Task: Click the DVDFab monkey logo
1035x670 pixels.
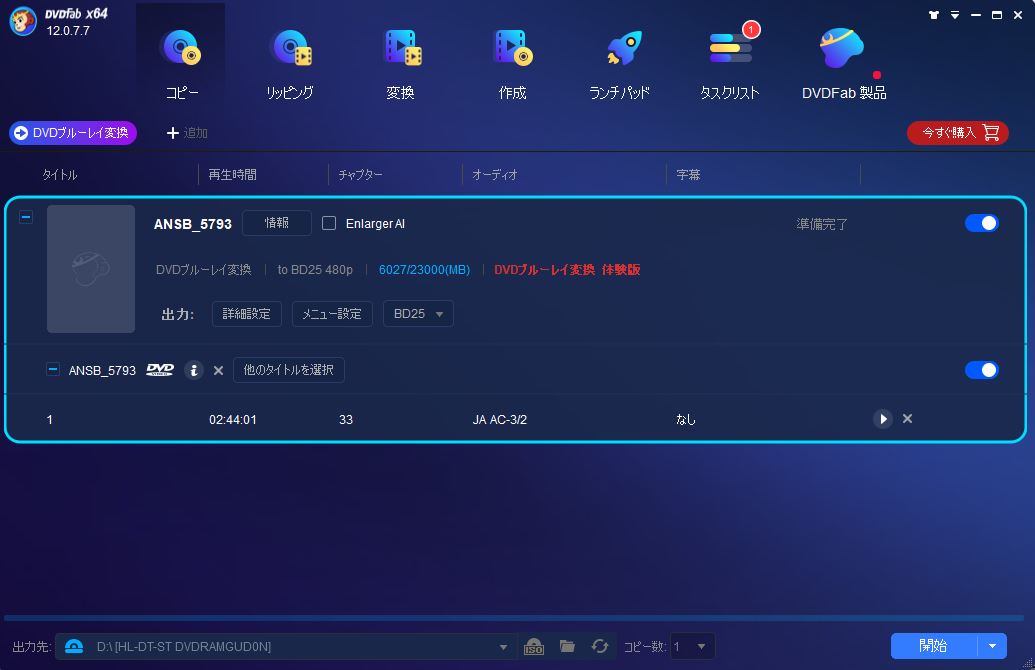Action: [x=23, y=21]
